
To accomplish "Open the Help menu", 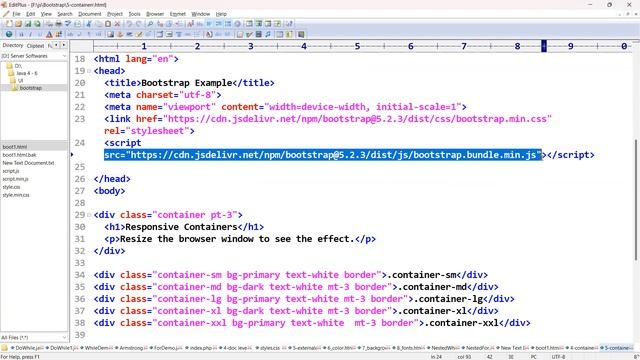I will coord(221,14).
